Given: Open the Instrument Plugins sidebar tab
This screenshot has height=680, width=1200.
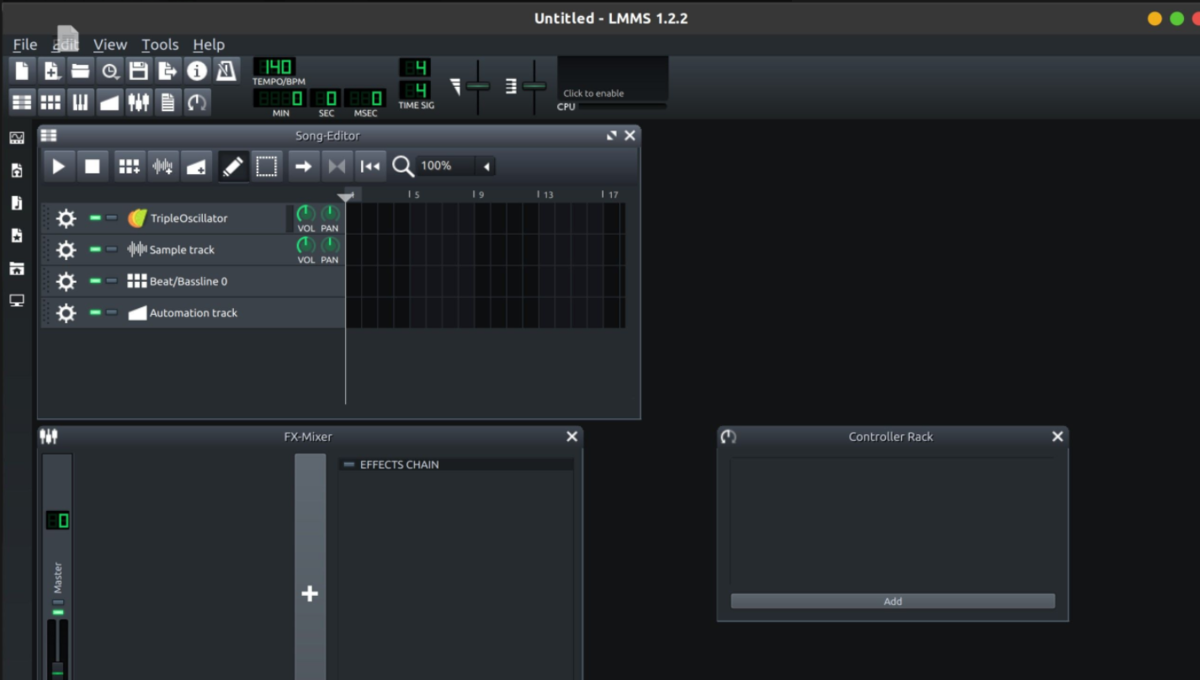Looking at the screenshot, I should pyautogui.click(x=17, y=138).
